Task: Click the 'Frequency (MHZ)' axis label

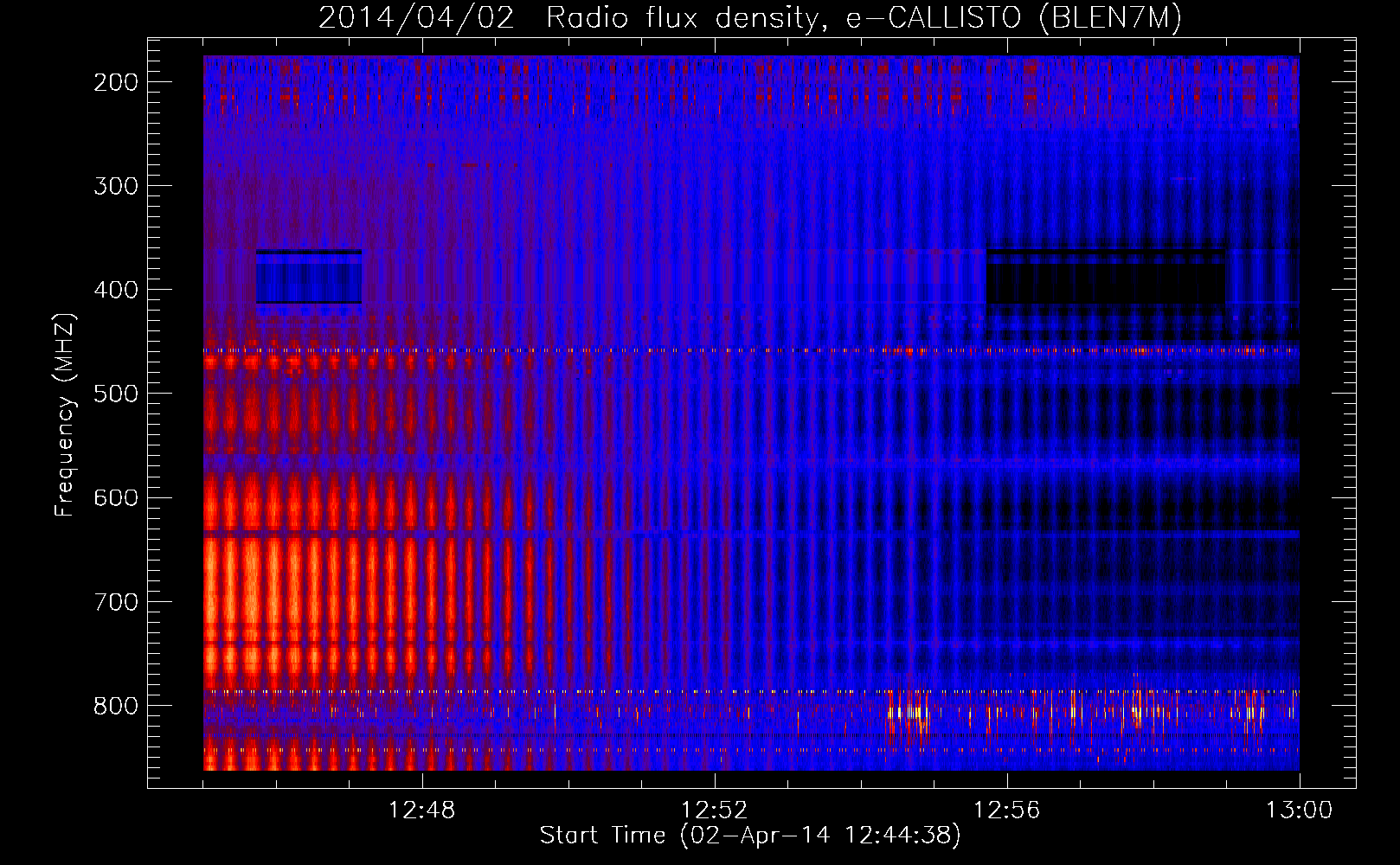Action: tap(66, 415)
